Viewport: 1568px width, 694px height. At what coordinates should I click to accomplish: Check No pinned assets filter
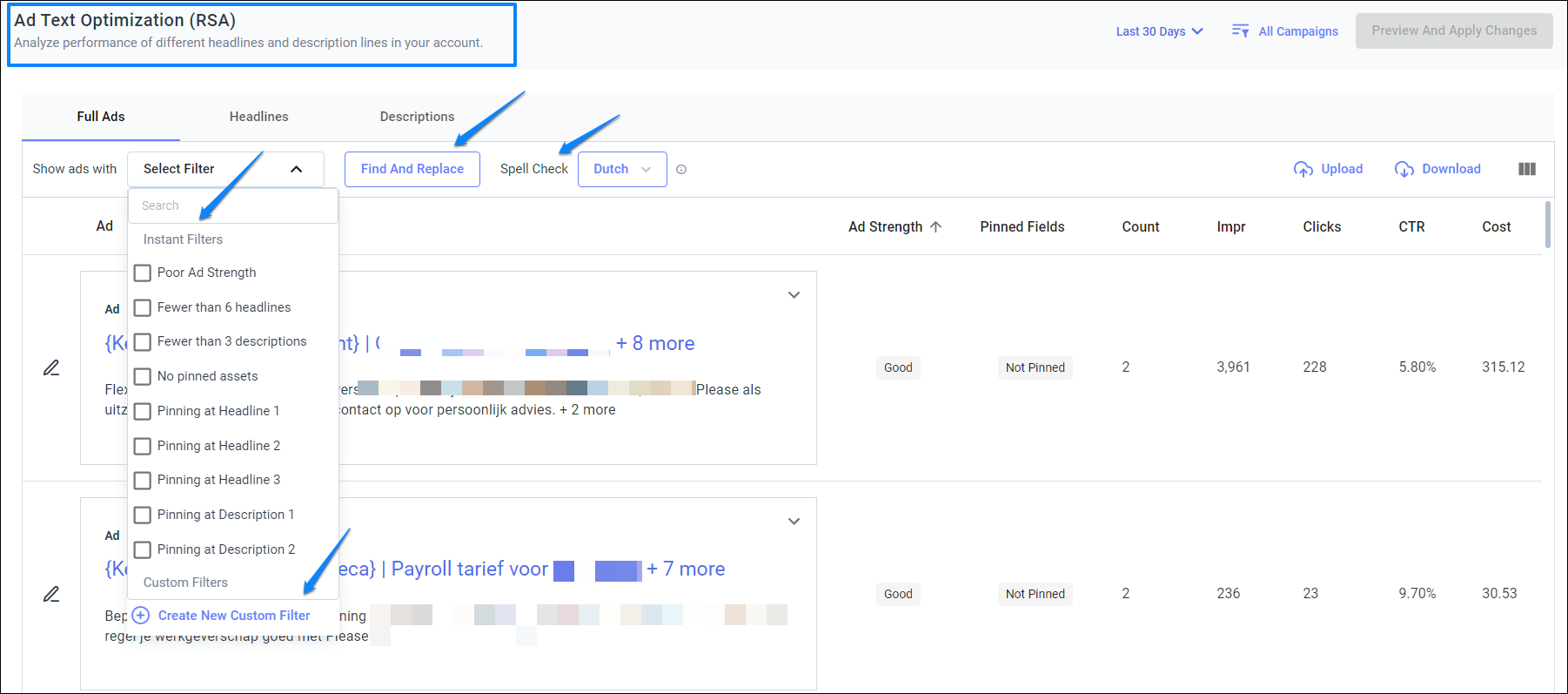143,376
